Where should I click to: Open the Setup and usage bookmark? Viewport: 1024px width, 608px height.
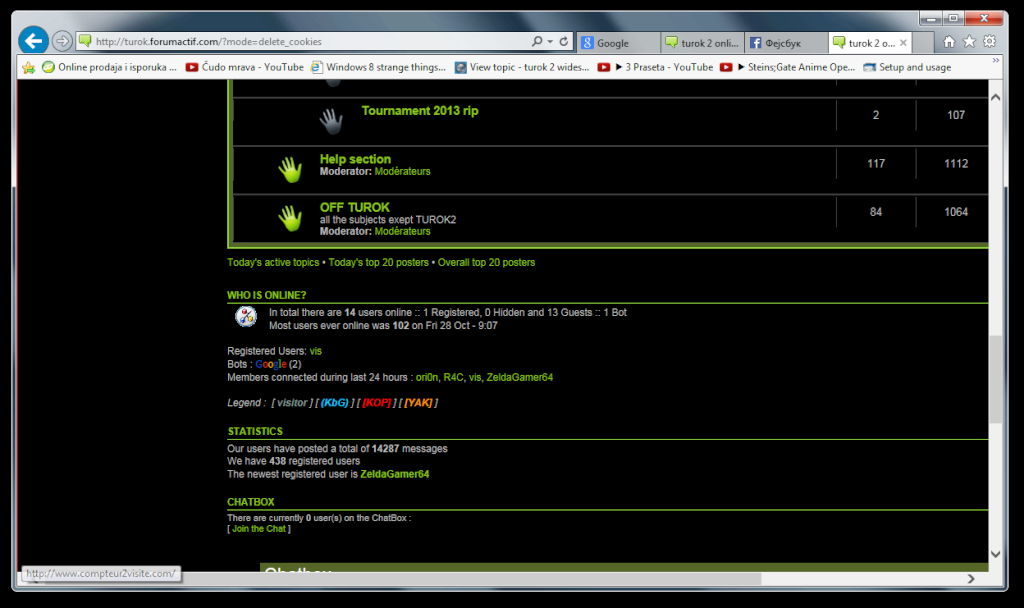pyautogui.click(x=907, y=67)
